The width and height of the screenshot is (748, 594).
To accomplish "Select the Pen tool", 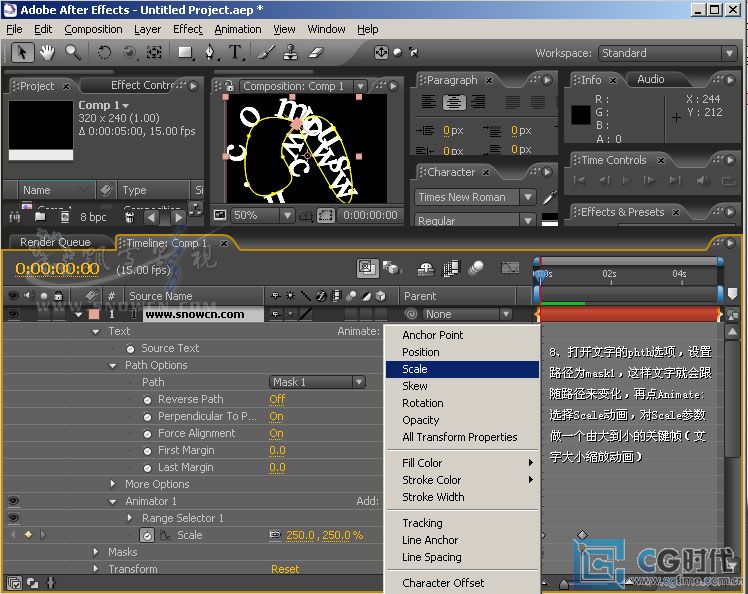I will point(210,52).
